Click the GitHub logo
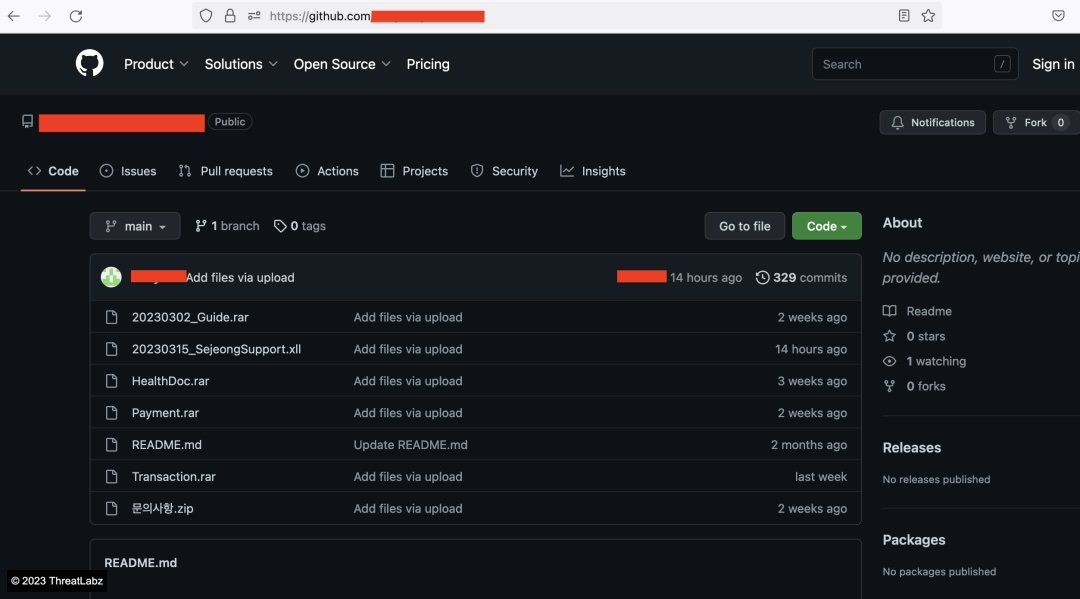The width and height of the screenshot is (1080, 599). point(89,63)
